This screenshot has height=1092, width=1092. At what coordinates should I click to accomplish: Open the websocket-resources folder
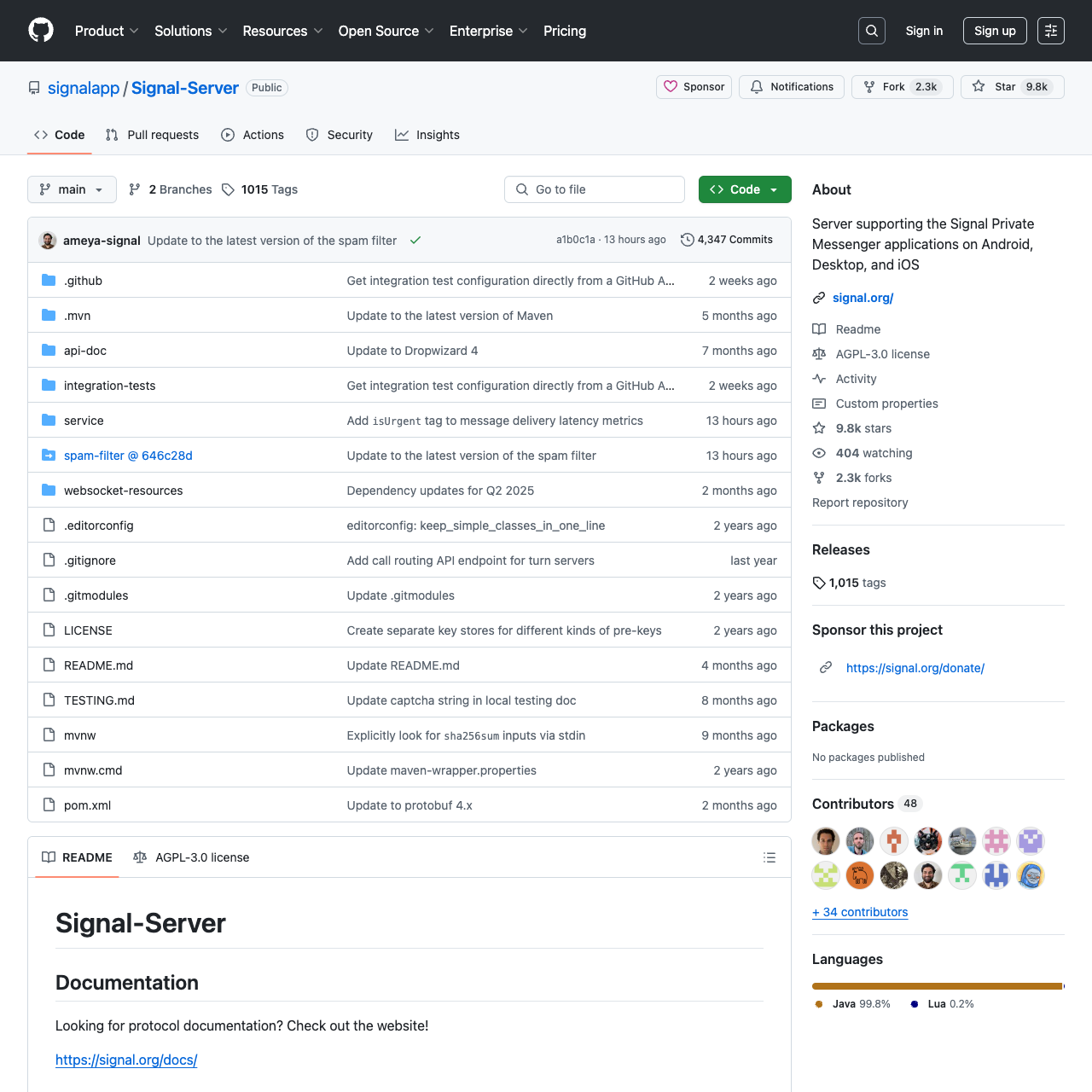coord(124,491)
